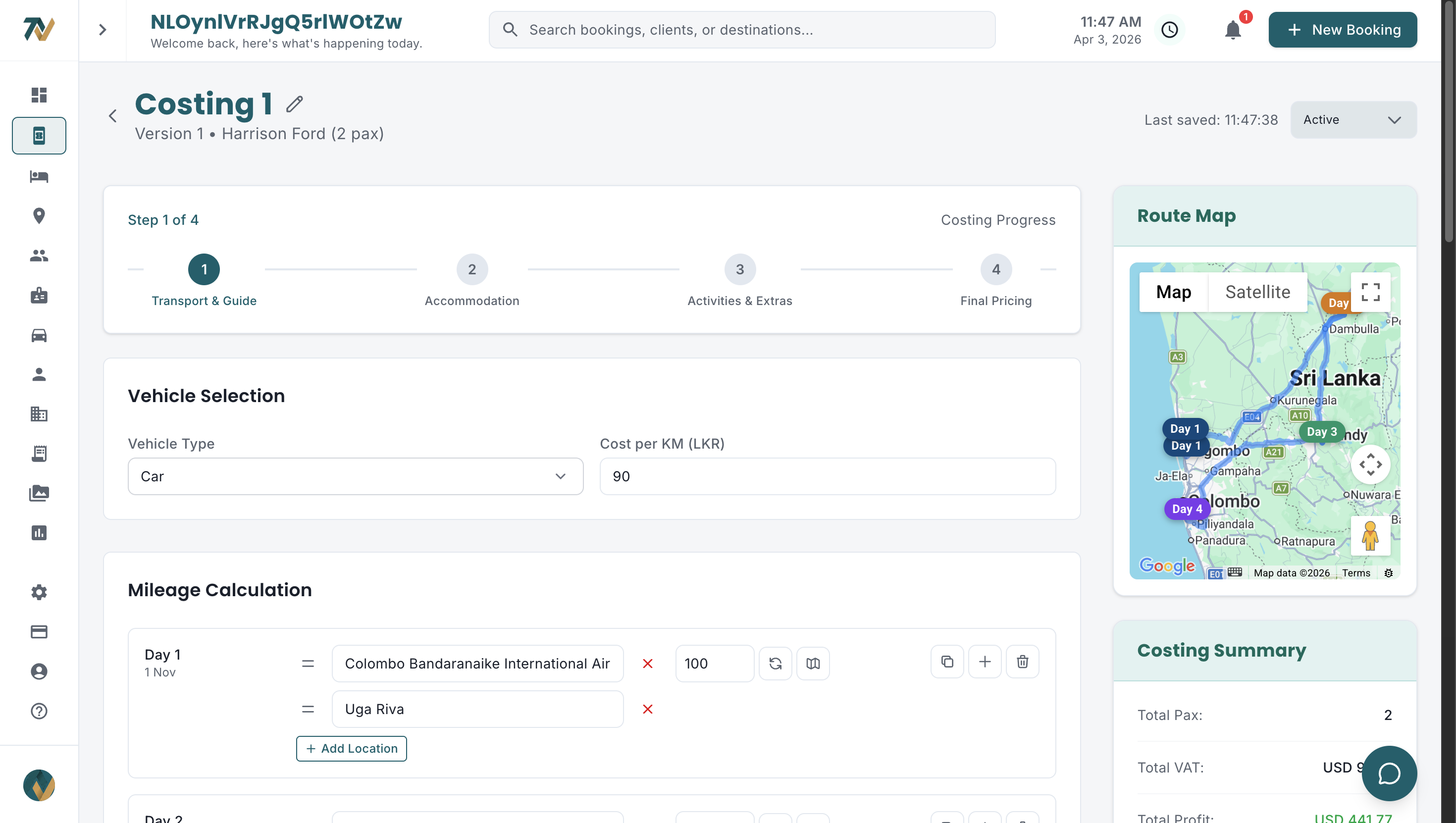Viewport: 1456px width, 823px height.
Task: Open map keyboard shortcuts icon
Action: click(1235, 572)
